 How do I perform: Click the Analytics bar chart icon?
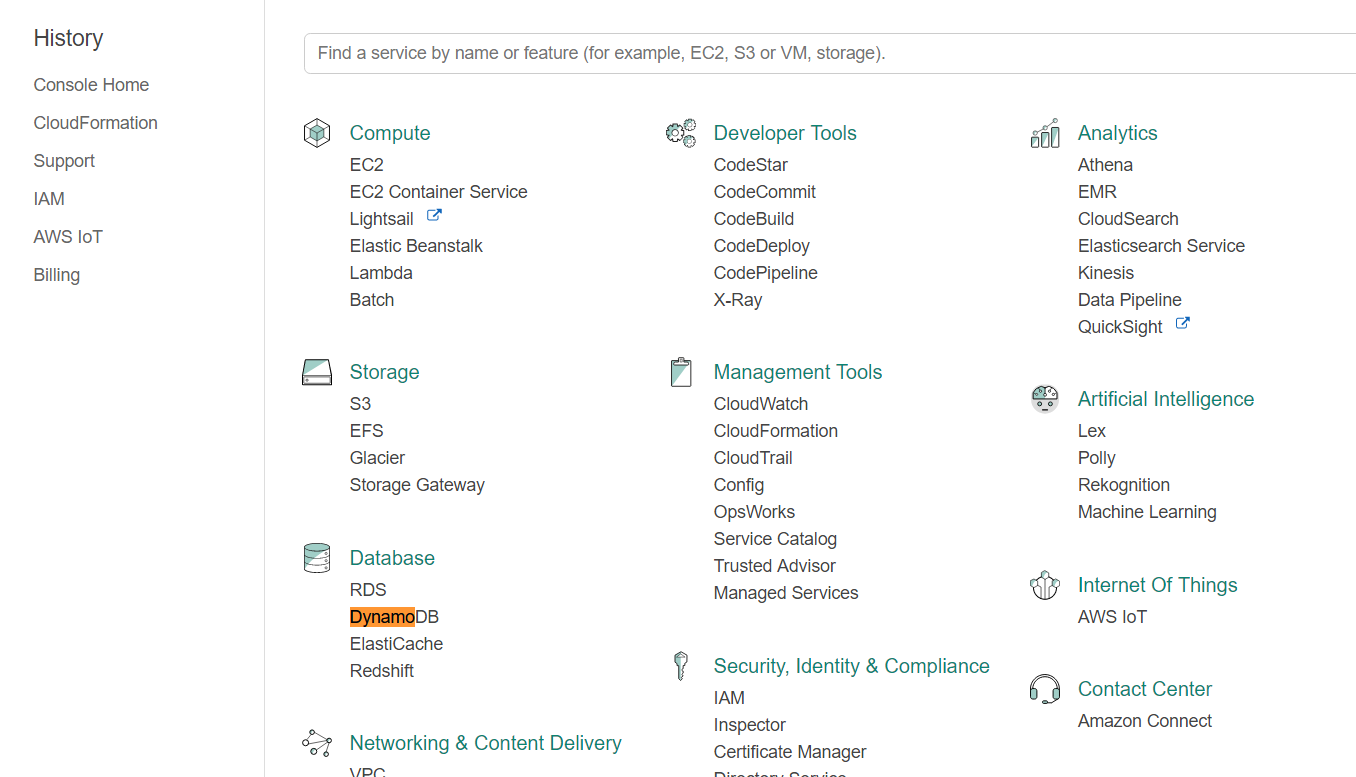coord(1045,133)
